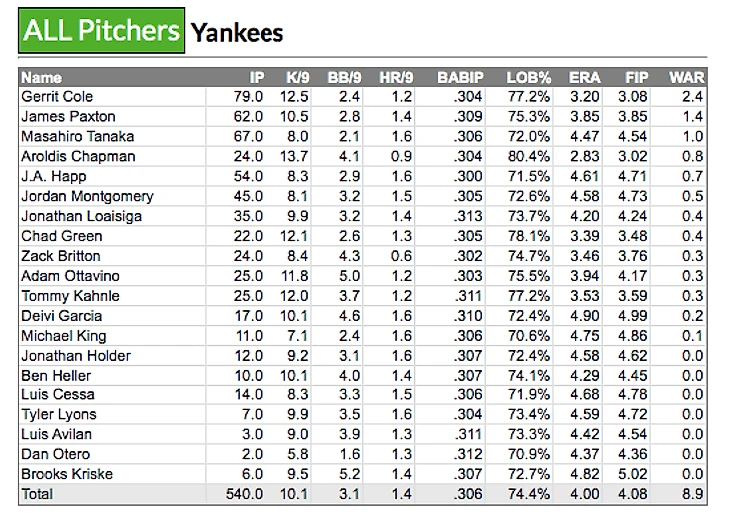Sort by the BABIP column header
The image size is (730, 519).
460,77
